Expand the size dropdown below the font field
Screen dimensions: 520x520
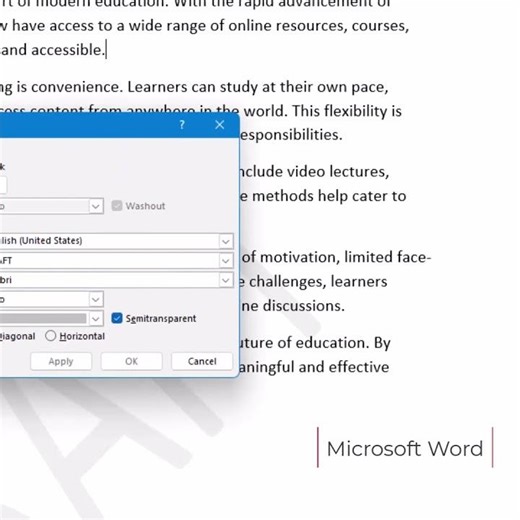(x=96, y=299)
